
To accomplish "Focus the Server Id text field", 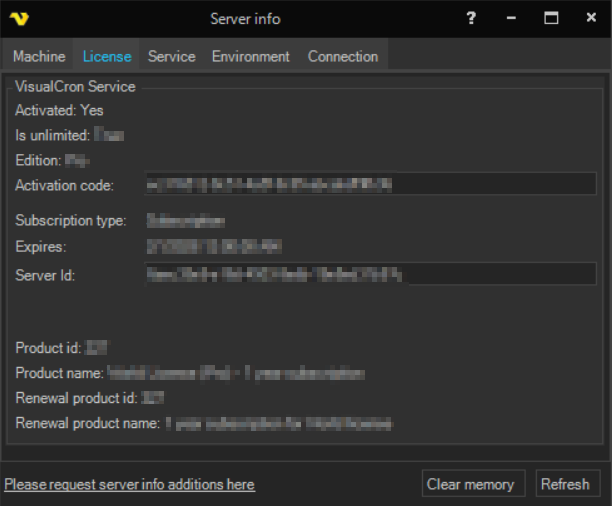I will click(x=370, y=273).
